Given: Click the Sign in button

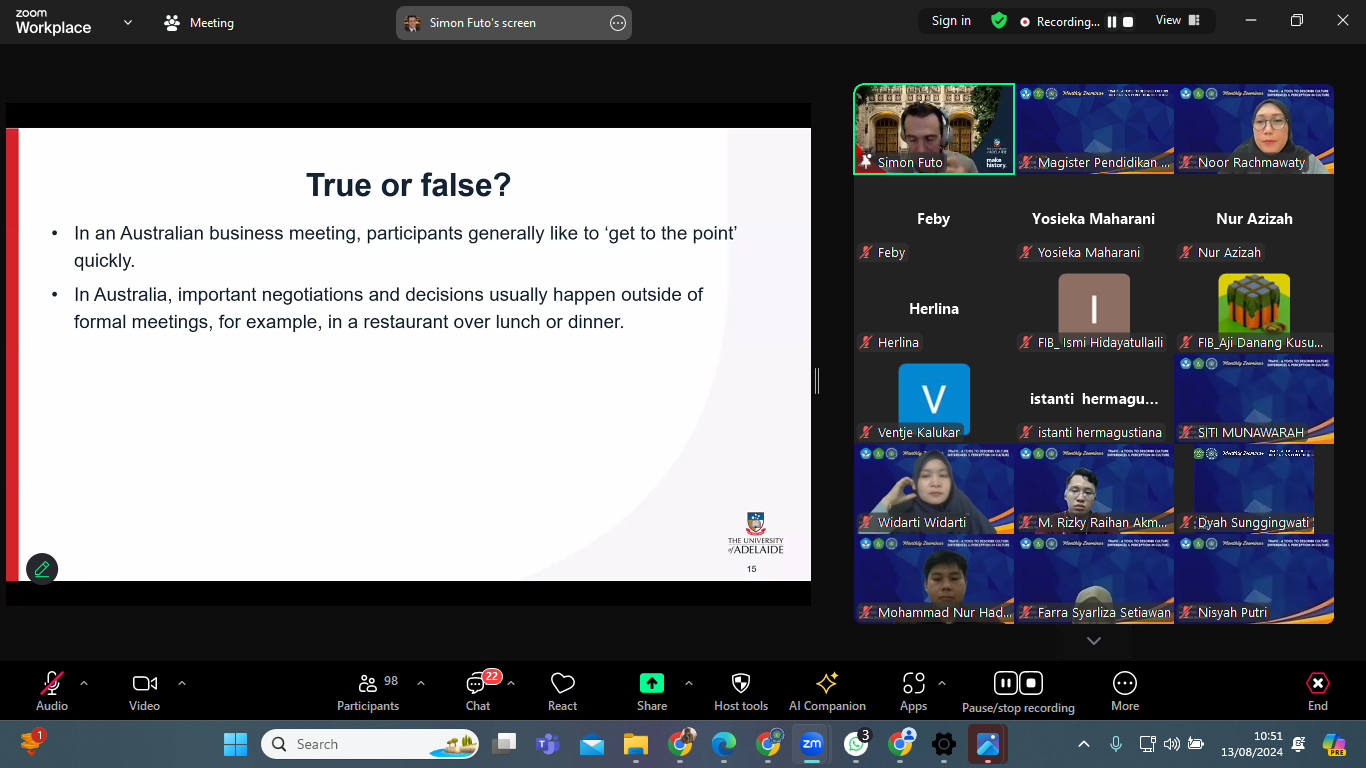Looking at the screenshot, I should [x=949, y=20].
